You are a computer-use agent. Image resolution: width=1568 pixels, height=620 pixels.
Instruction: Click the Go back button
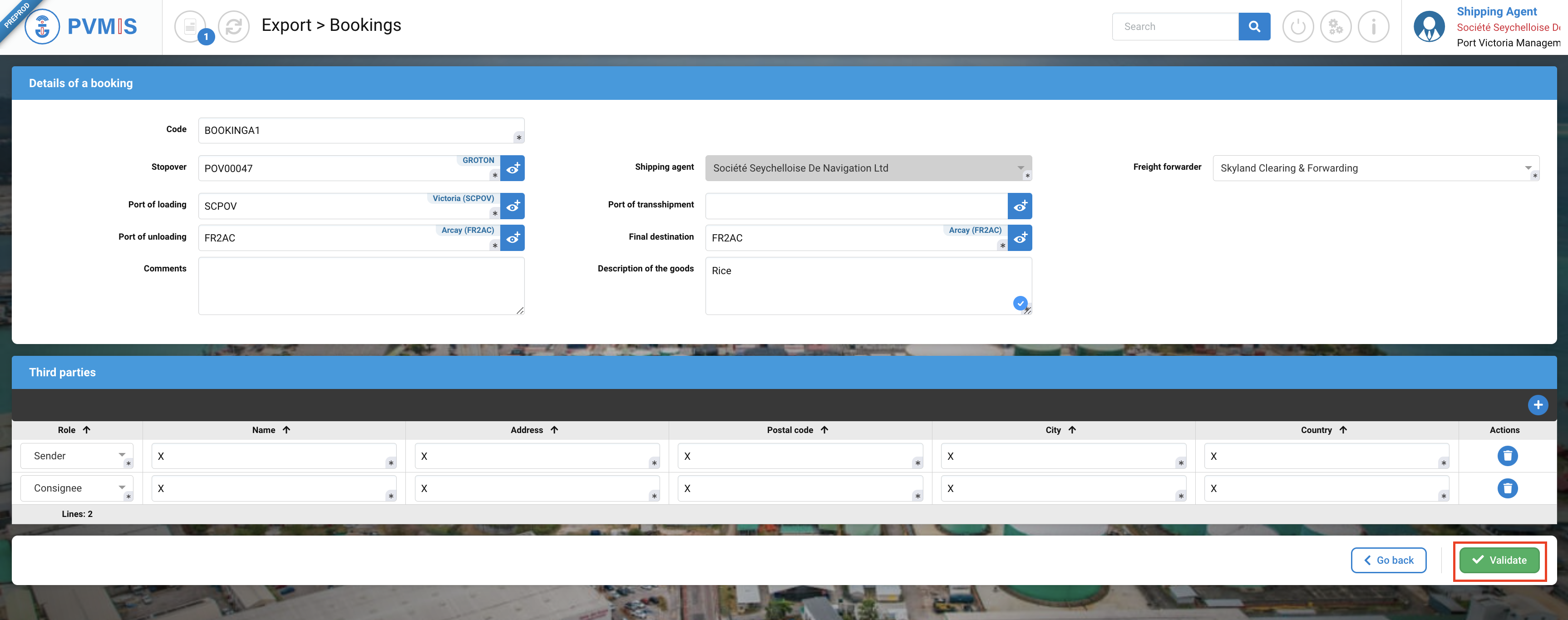(1388, 561)
